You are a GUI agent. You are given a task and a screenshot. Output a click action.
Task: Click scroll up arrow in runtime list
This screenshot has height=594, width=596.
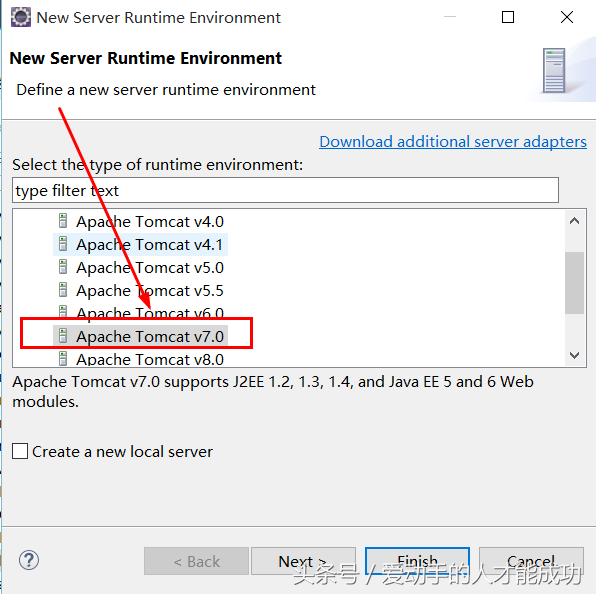(574, 221)
